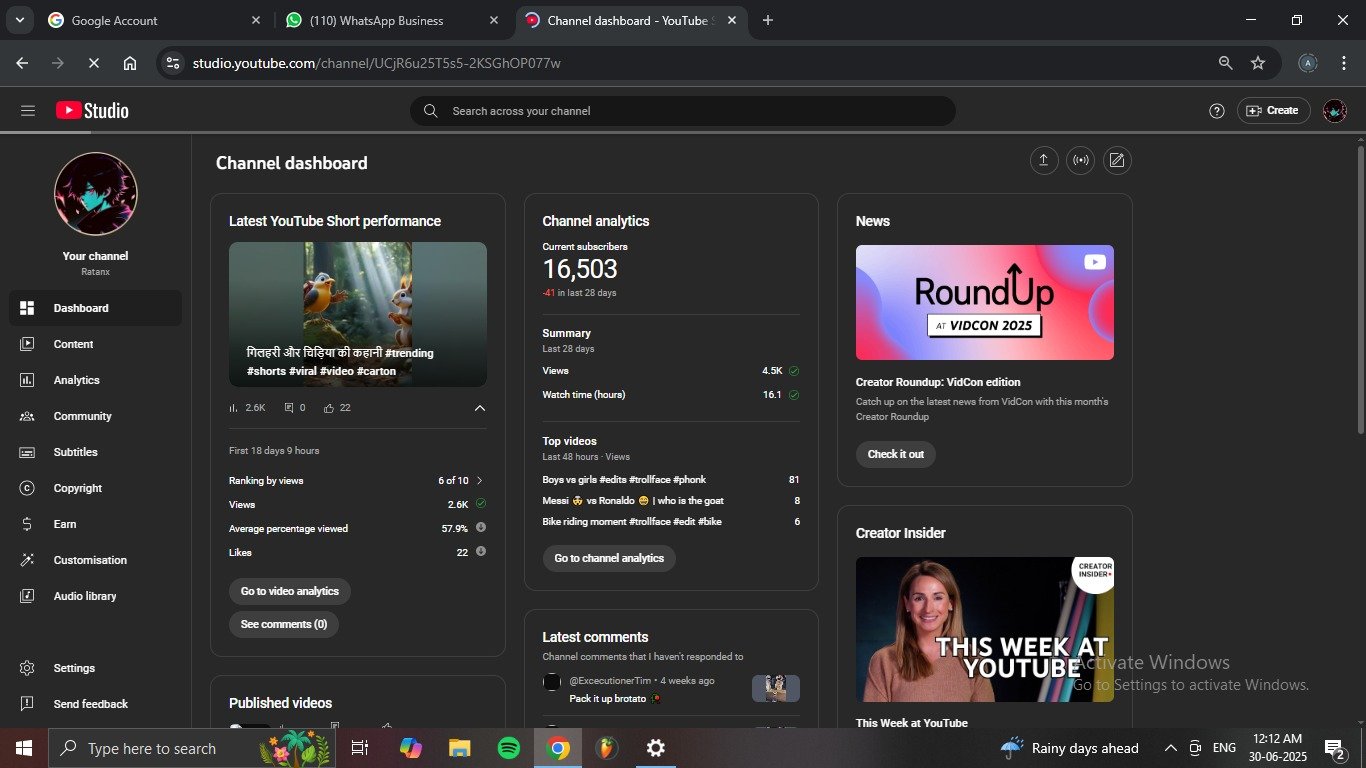Click the current subscribers count 16,503
The width and height of the screenshot is (1366, 768).
click(580, 268)
